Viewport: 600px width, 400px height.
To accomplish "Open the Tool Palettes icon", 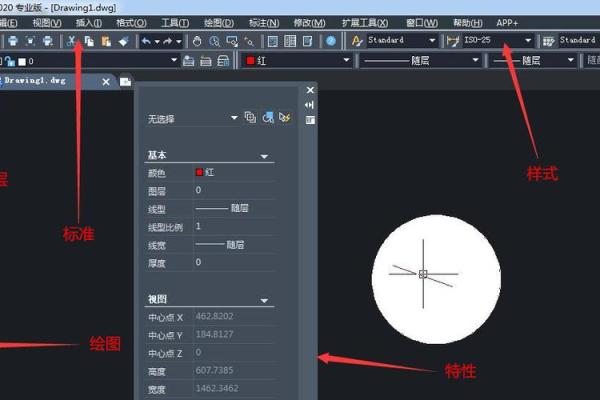I will (308, 41).
